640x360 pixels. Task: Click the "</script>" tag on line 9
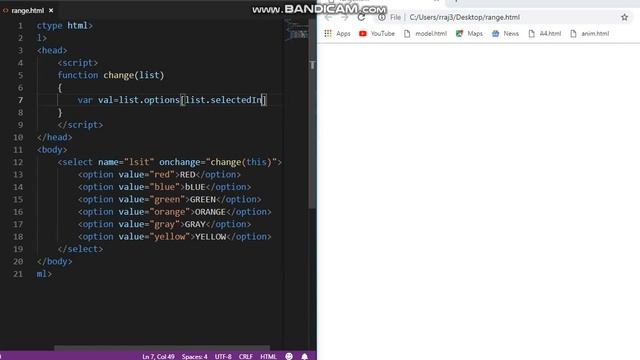(80, 125)
